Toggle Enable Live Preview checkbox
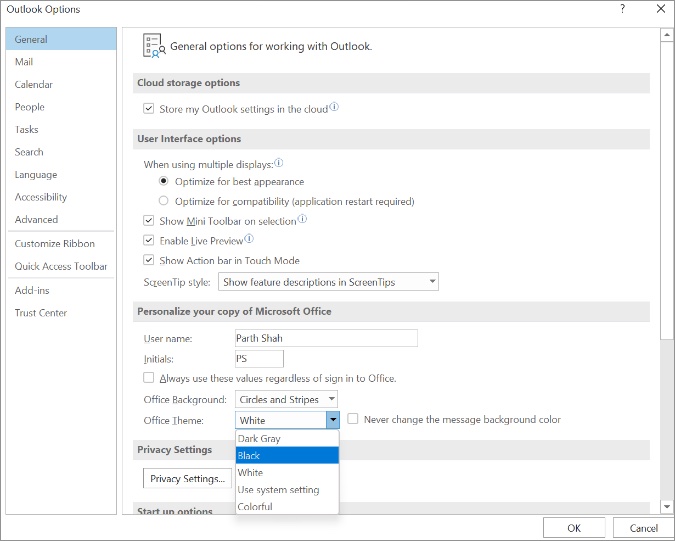The width and height of the screenshot is (675, 541). pyautogui.click(x=149, y=240)
